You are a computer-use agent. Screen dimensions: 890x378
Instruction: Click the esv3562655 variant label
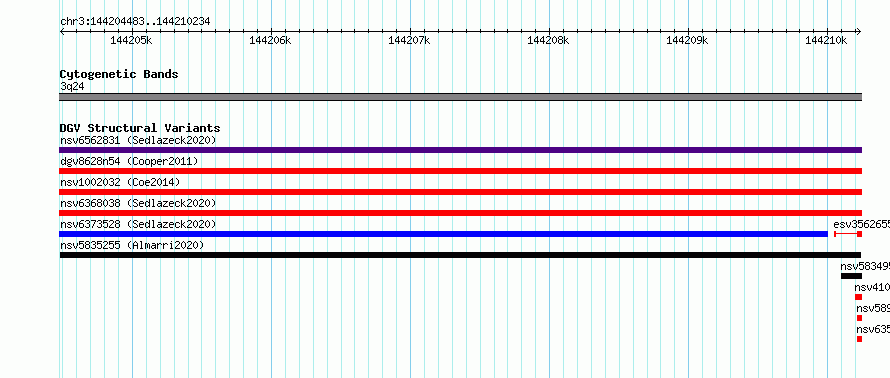point(862,224)
